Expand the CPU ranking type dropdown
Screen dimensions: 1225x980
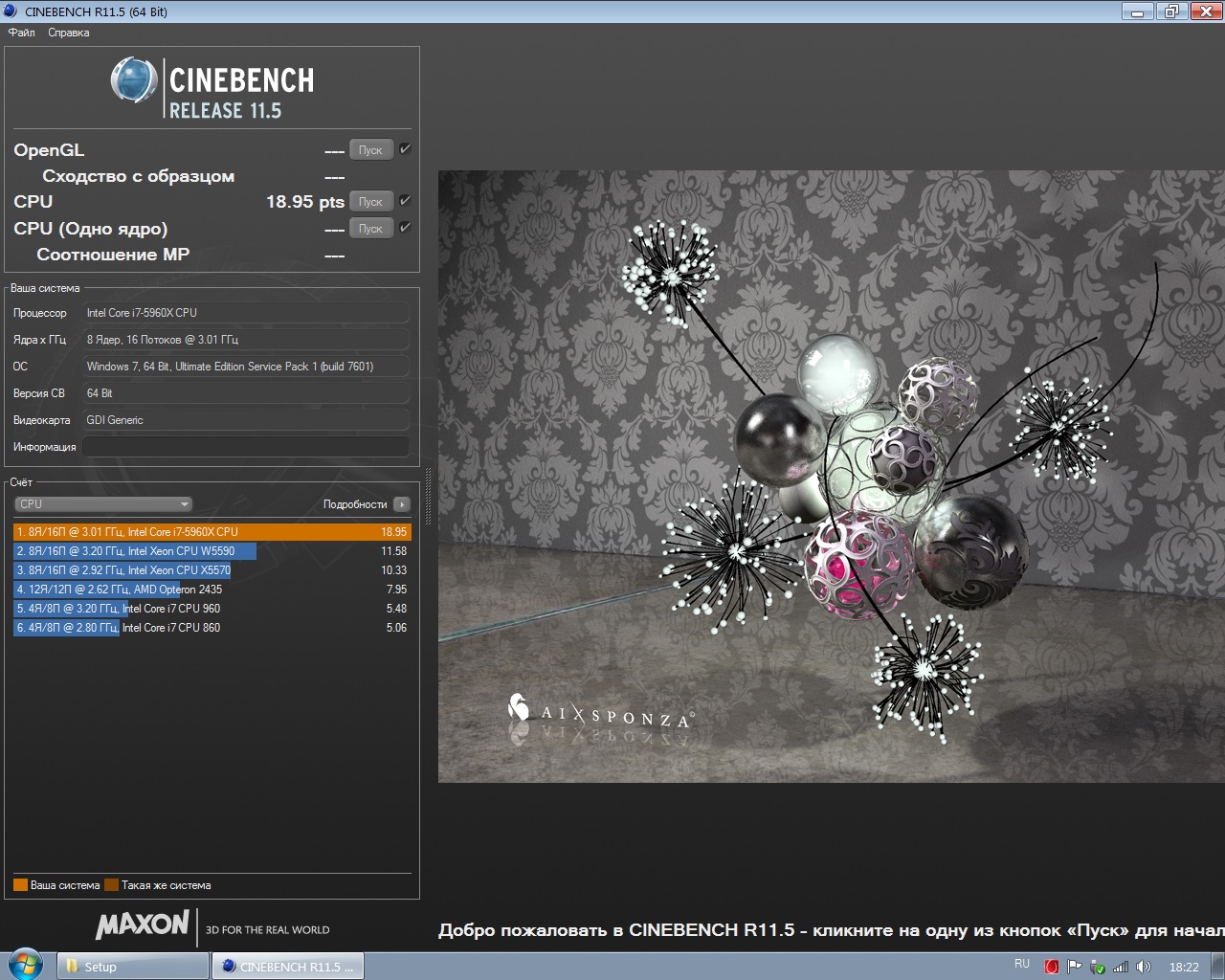click(103, 504)
